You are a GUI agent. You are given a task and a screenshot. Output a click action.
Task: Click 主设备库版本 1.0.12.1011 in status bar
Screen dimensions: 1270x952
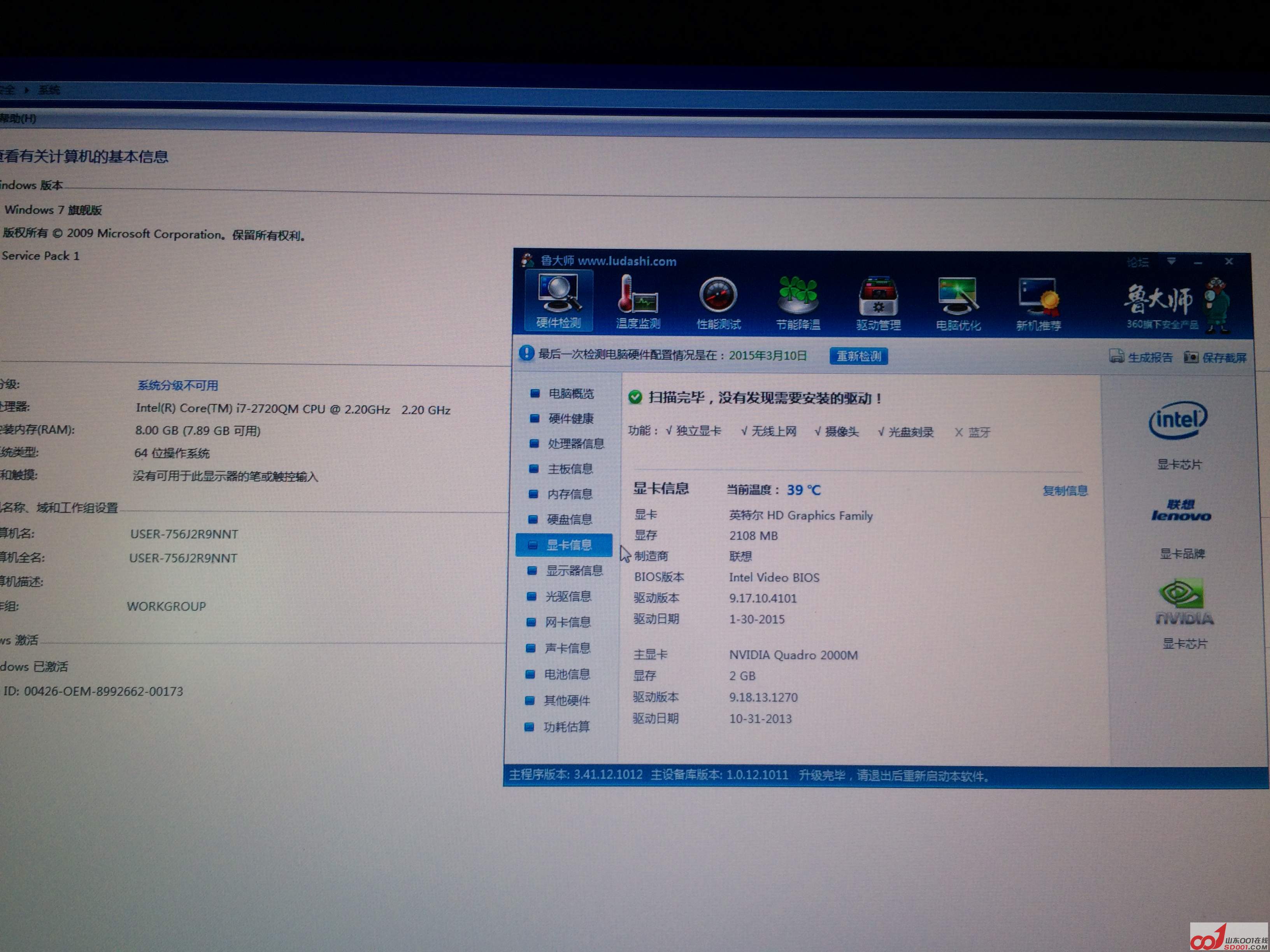coord(719,775)
